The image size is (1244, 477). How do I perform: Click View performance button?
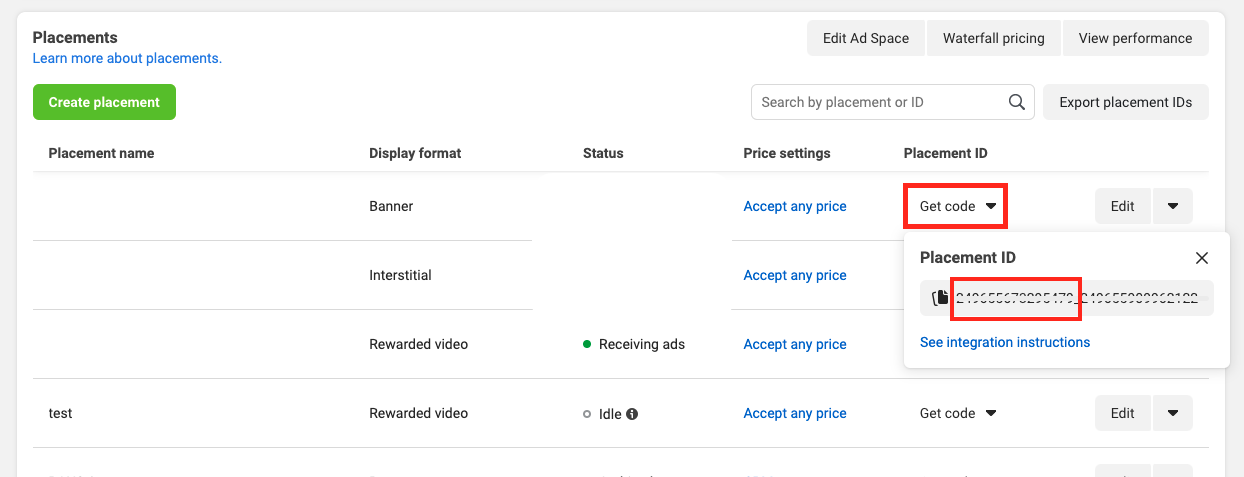point(1135,38)
